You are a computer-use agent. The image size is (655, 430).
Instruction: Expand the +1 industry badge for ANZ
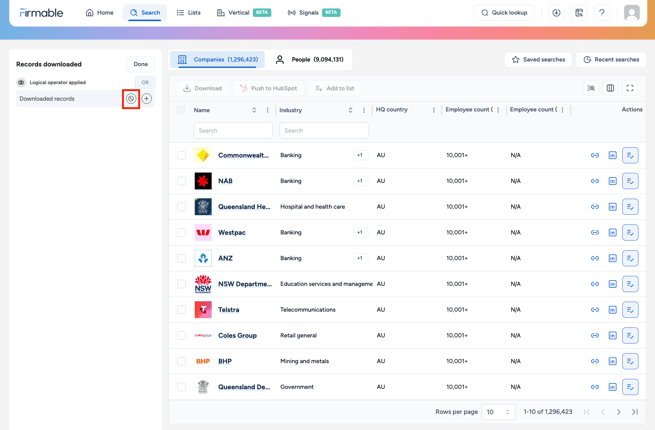tap(360, 258)
